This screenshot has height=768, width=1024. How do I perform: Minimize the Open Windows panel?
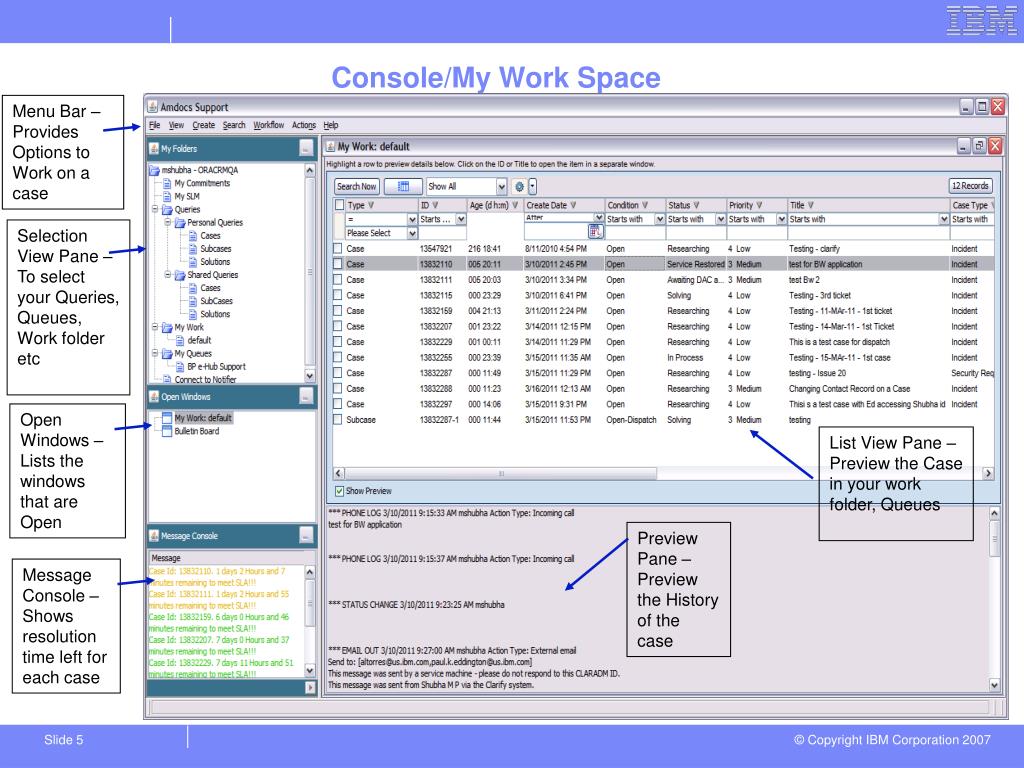[306, 396]
